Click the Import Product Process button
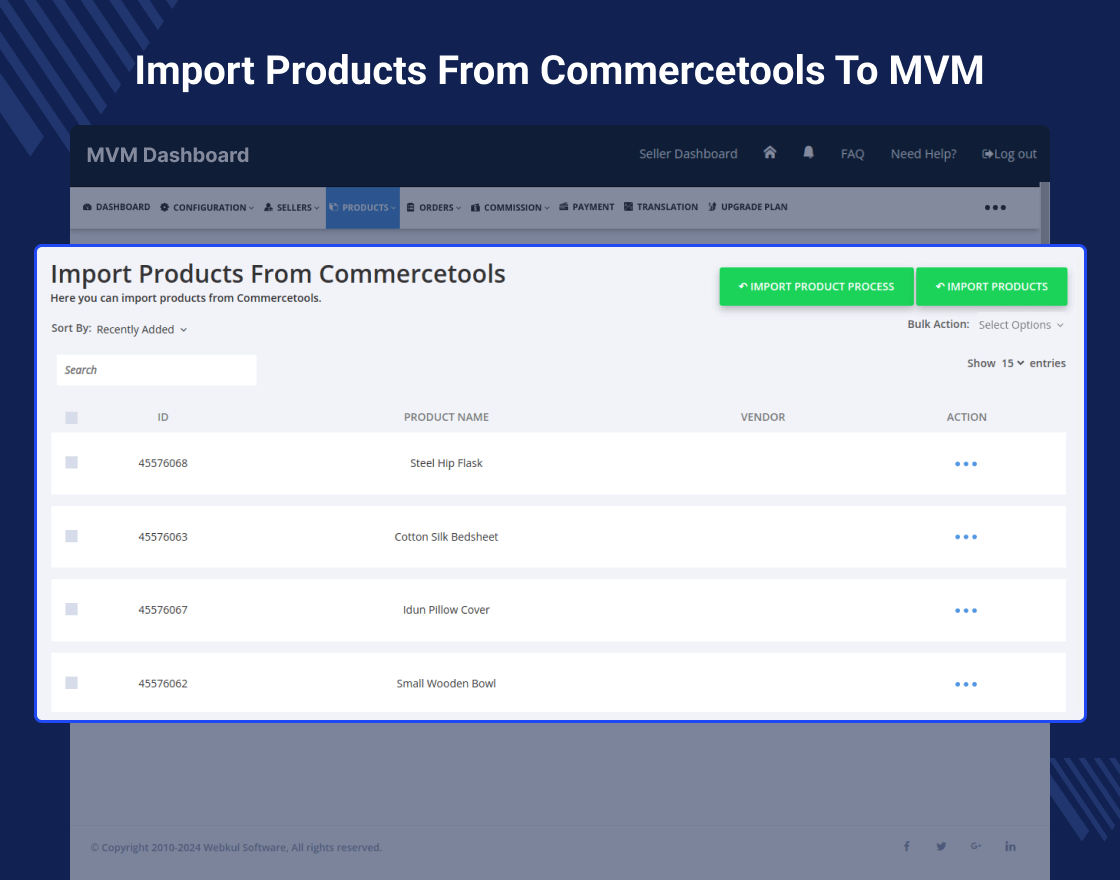 [x=816, y=286]
